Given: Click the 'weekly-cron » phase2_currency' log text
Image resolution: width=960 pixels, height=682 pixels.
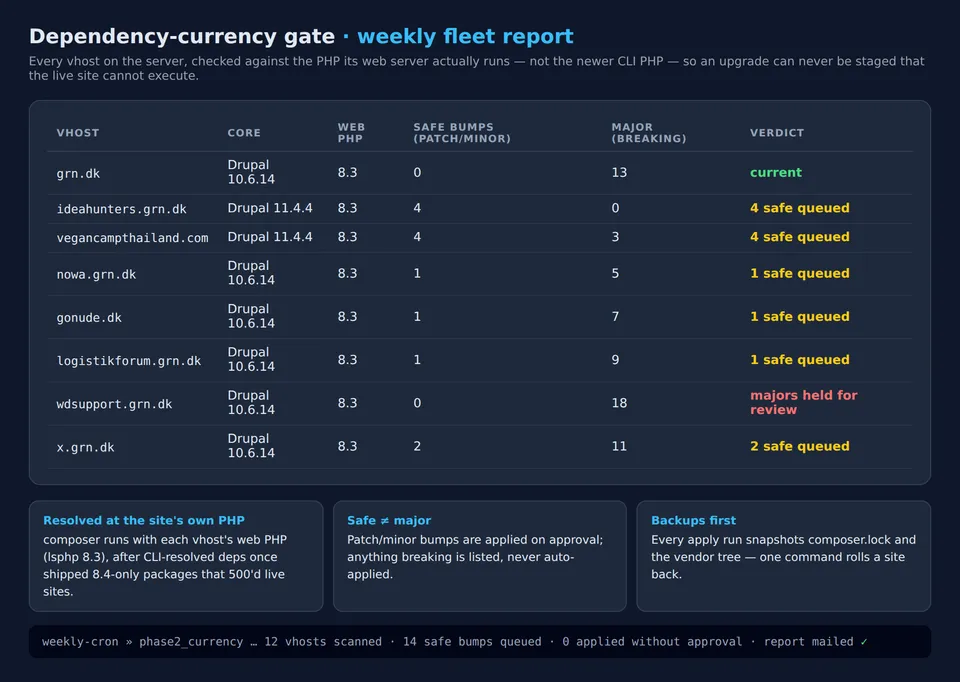Looking at the screenshot, I should tap(142, 642).
